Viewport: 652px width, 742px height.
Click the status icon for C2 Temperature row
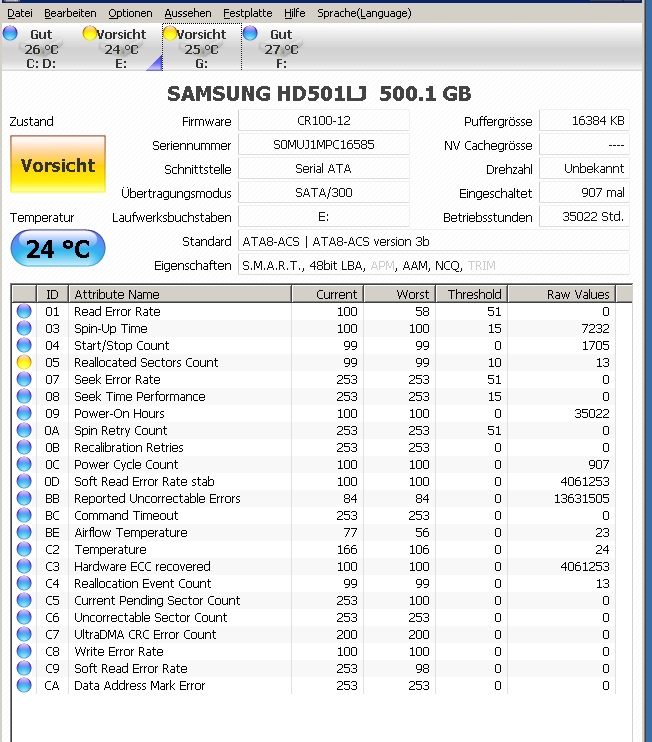[x=24, y=549]
